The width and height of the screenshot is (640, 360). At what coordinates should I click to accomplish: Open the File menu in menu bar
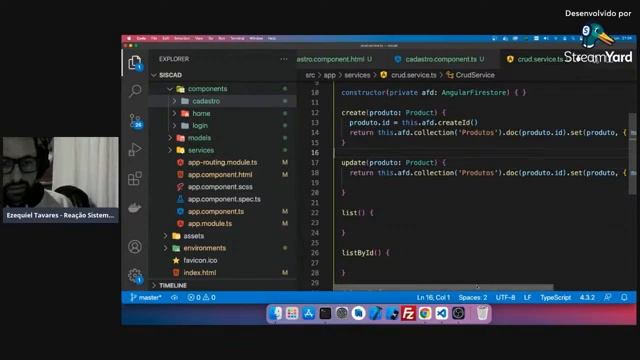tap(154, 38)
